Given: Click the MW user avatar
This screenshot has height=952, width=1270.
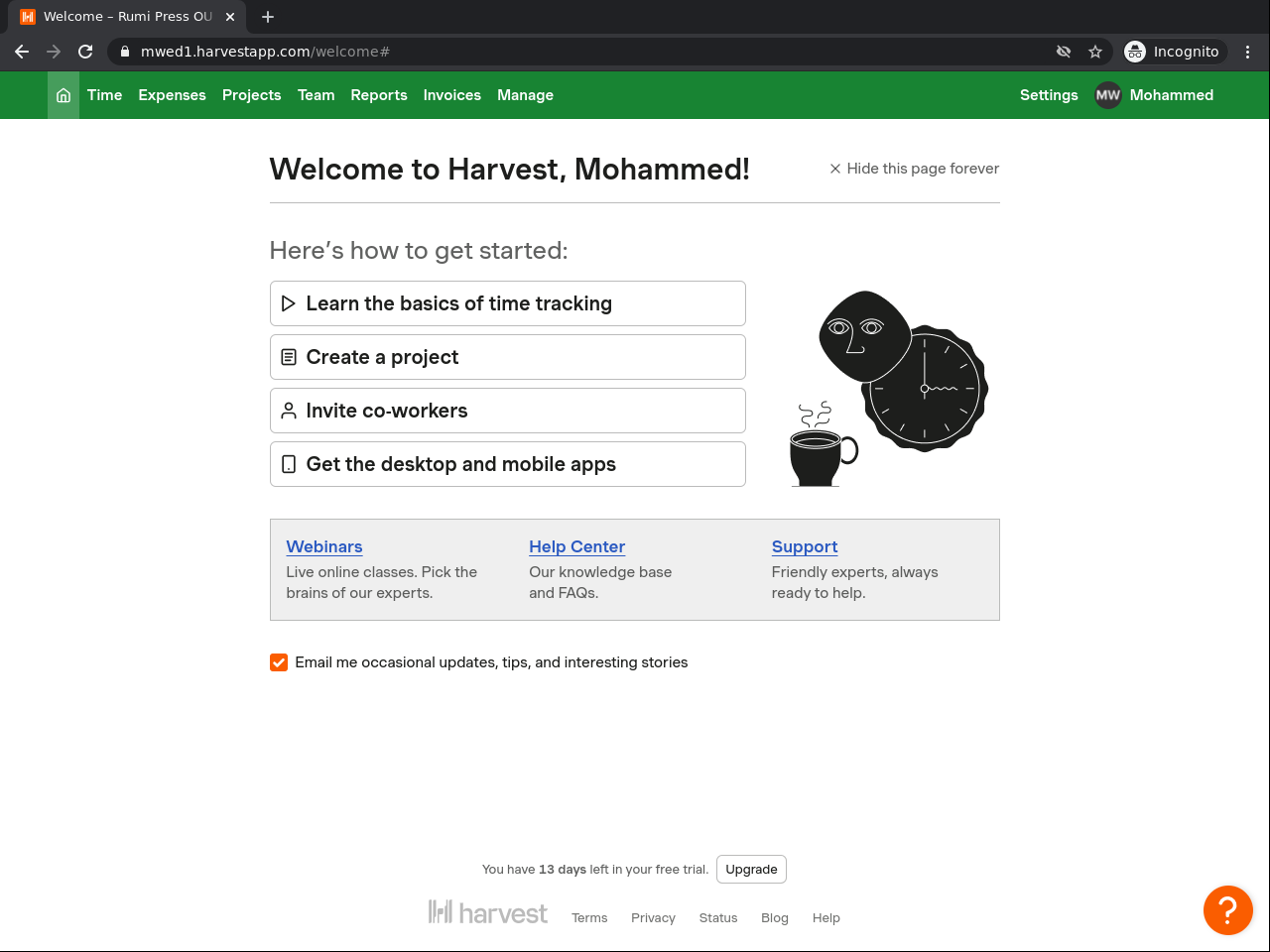Looking at the screenshot, I should (1108, 95).
